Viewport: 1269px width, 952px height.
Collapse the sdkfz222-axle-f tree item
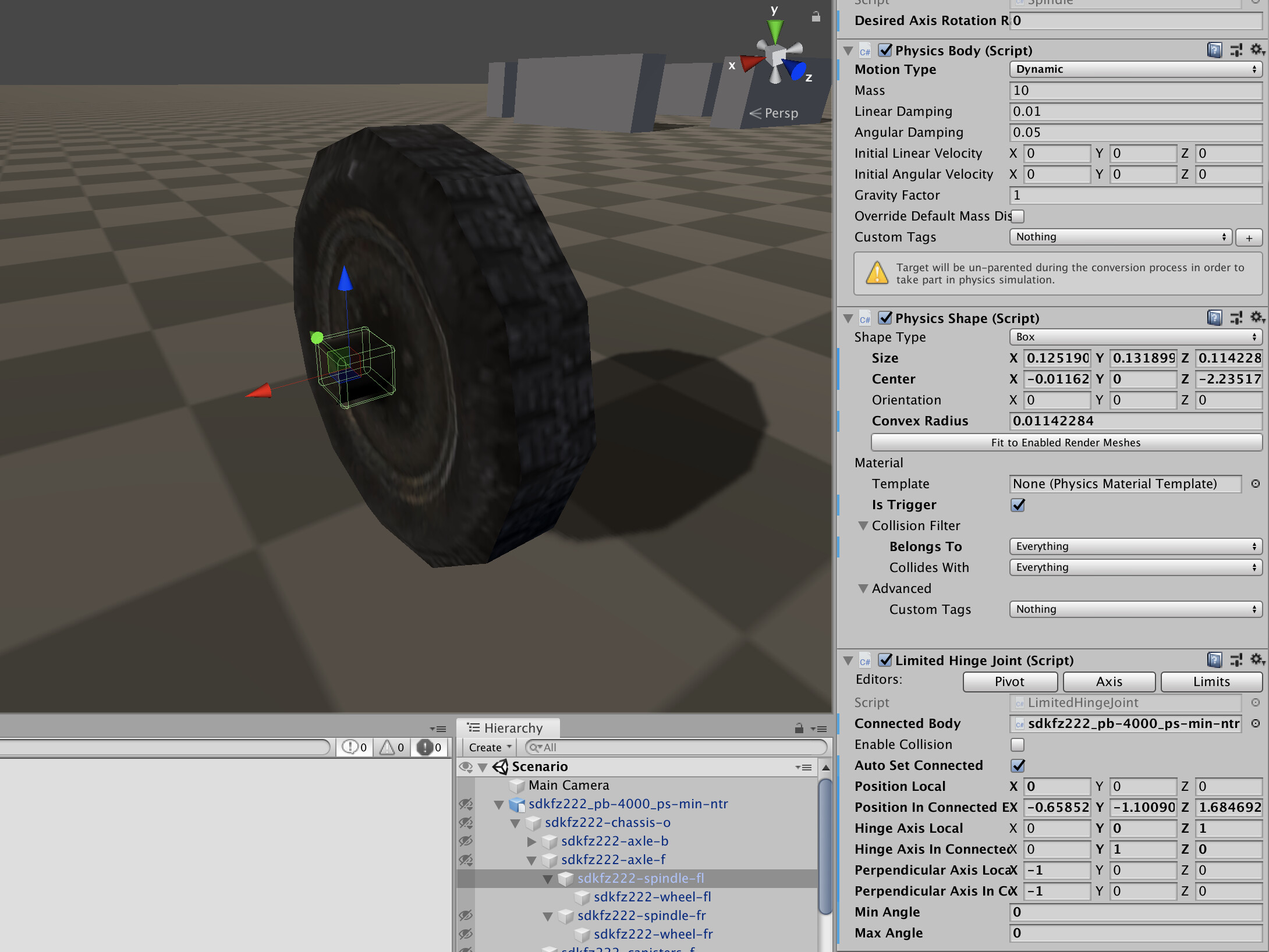coord(532,859)
